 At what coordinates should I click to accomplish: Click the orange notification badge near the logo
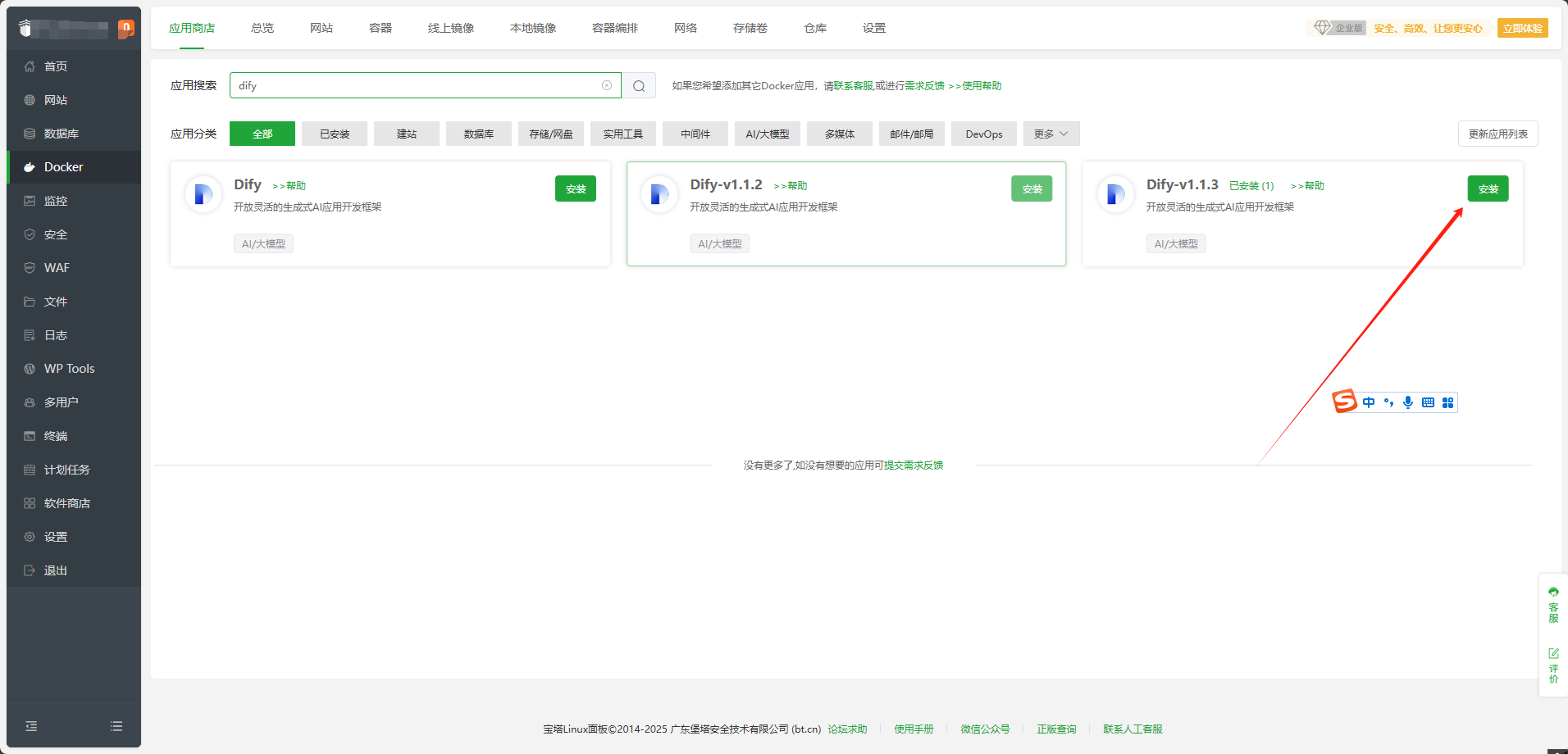(125, 29)
